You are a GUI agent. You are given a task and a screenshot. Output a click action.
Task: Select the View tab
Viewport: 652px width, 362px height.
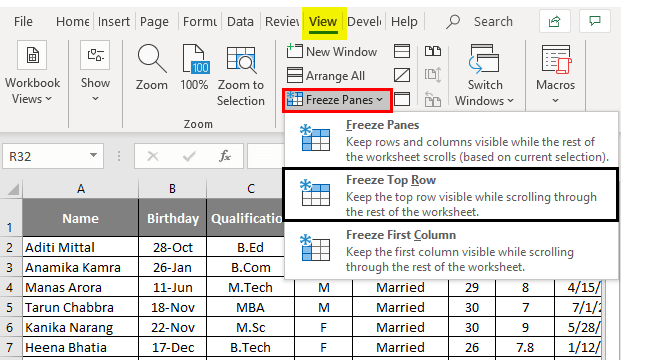323,22
